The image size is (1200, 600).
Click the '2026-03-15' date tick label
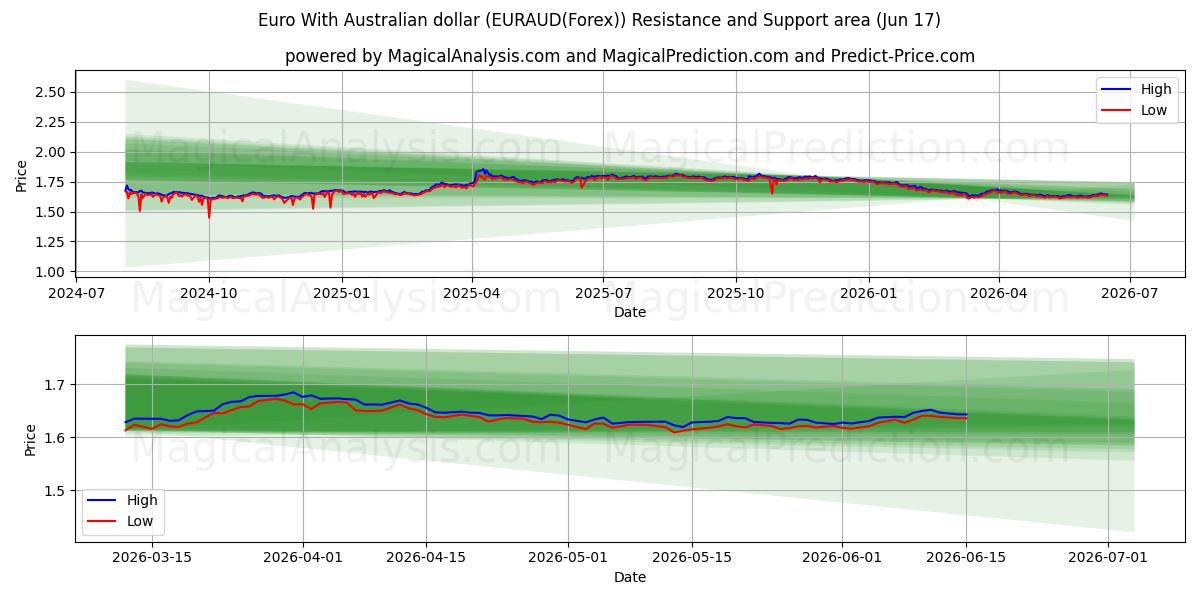coord(151,558)
